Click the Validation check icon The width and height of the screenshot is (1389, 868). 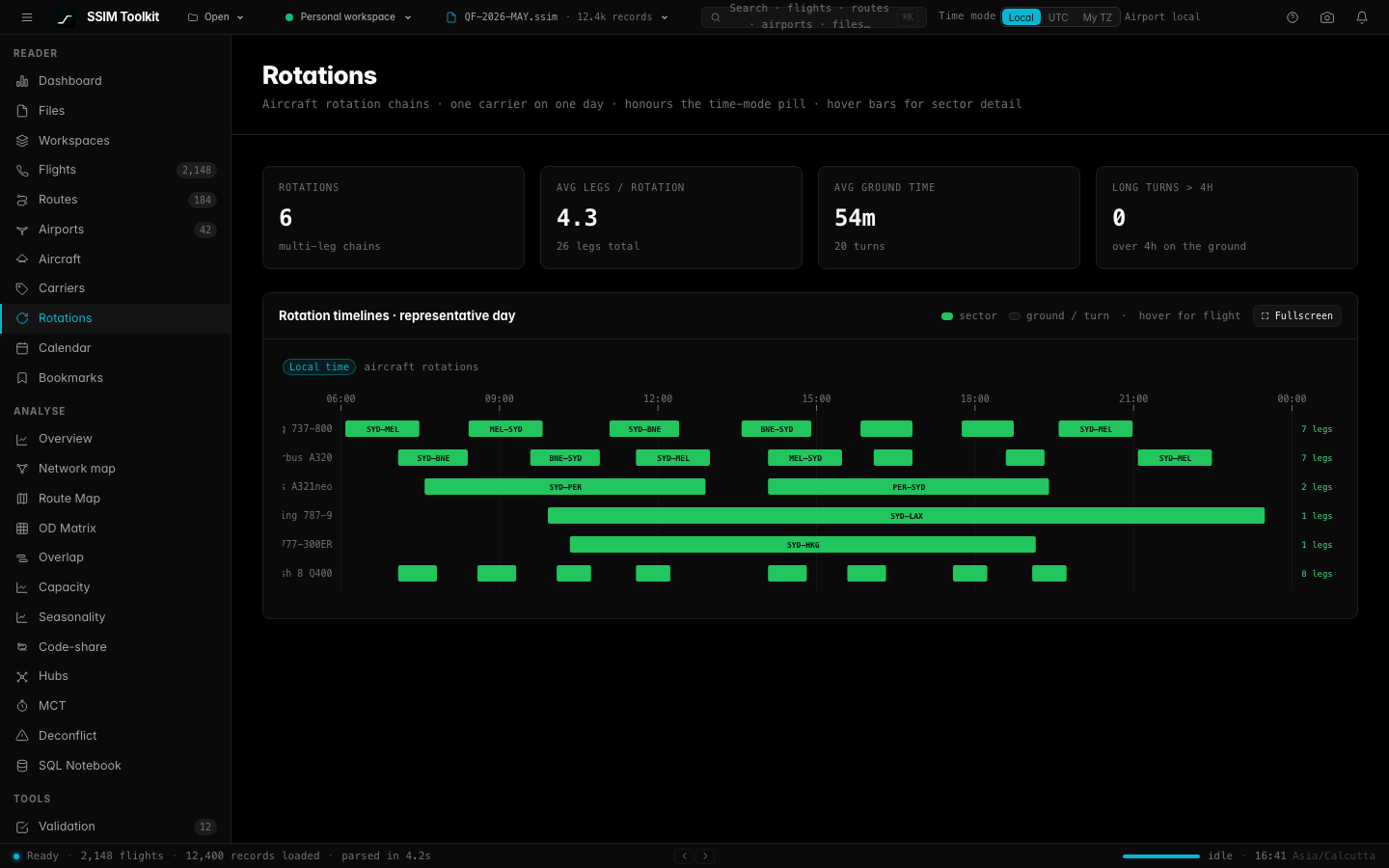tap(22, 827)
